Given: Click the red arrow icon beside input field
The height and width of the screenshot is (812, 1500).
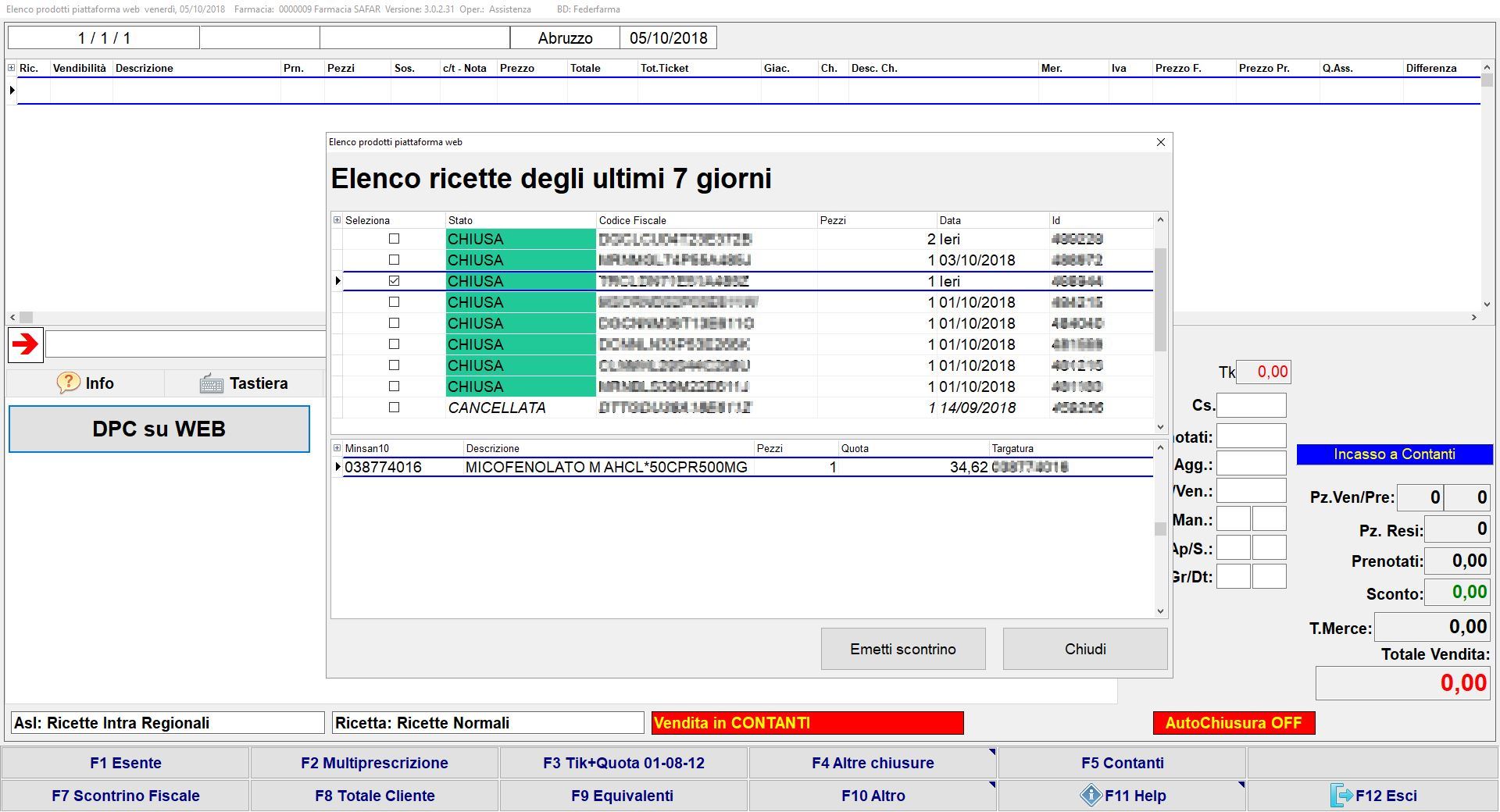Looking at the screenshot, I should tap(26, 344).
